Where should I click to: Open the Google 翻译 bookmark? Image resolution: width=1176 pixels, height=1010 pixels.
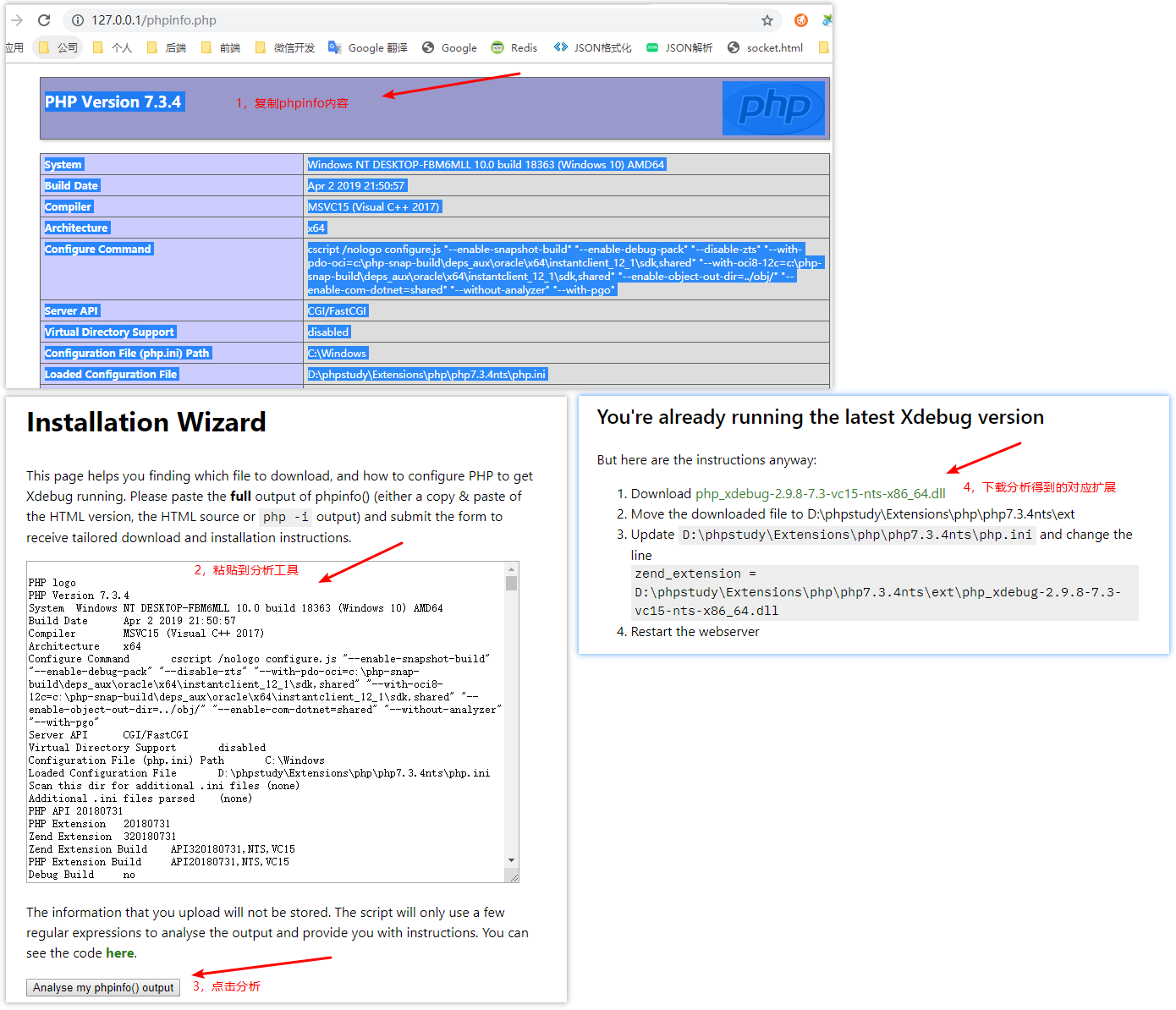point(368,48)
